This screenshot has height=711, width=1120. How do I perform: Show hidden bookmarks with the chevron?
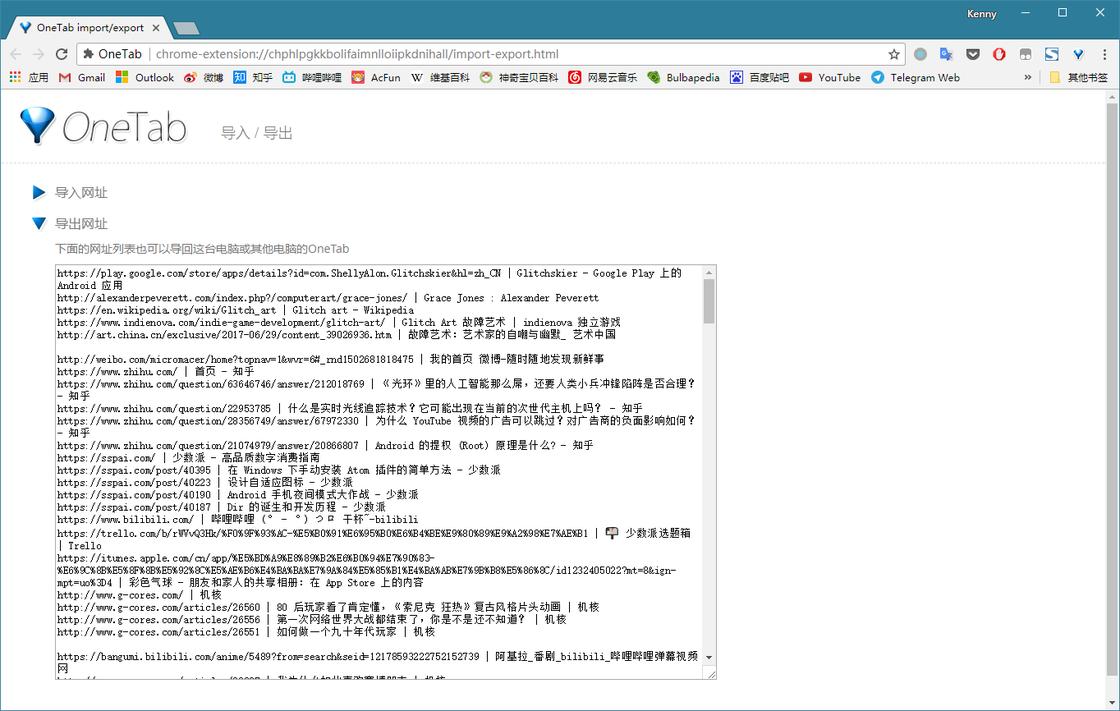point(1028,77)
